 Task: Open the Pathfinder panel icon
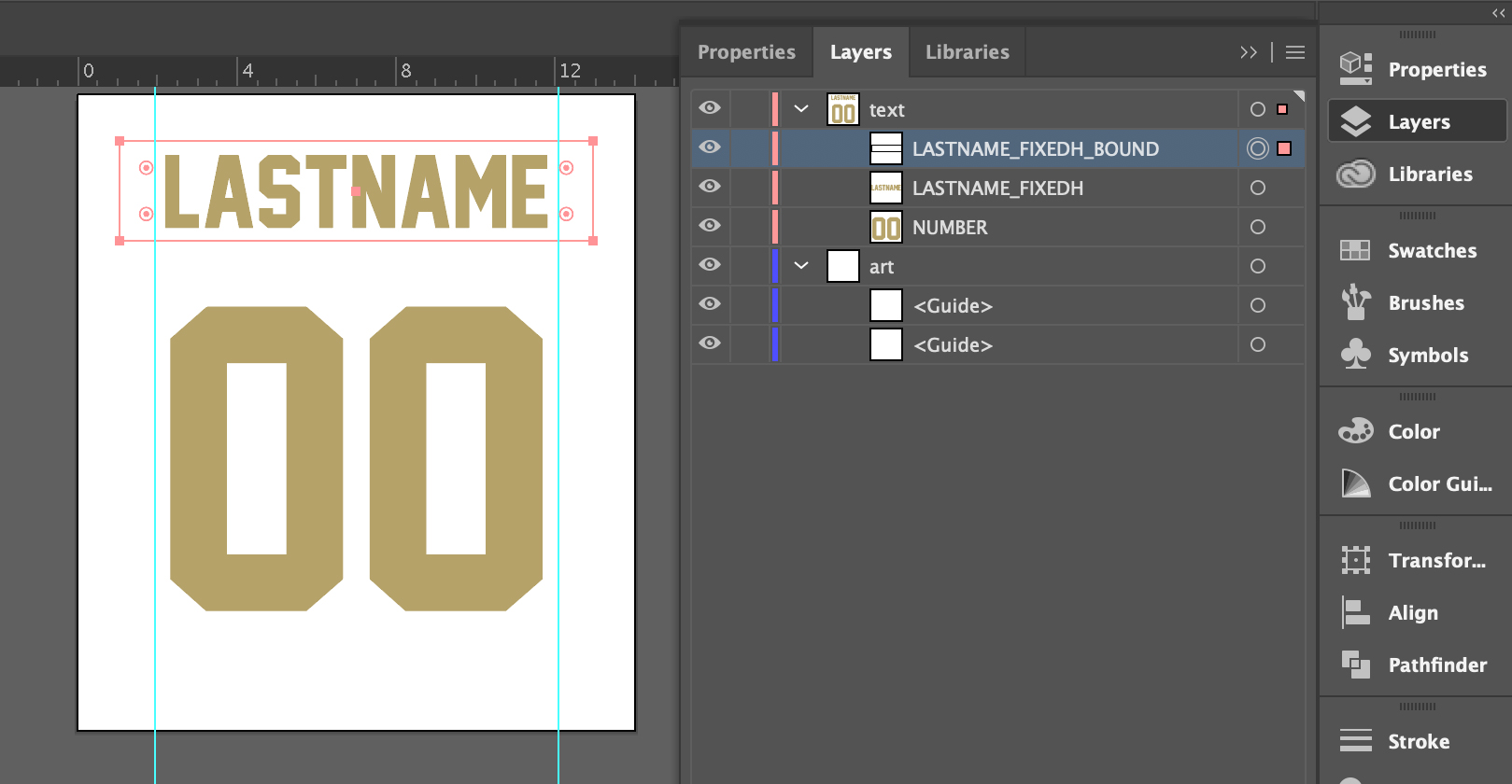1355,665
